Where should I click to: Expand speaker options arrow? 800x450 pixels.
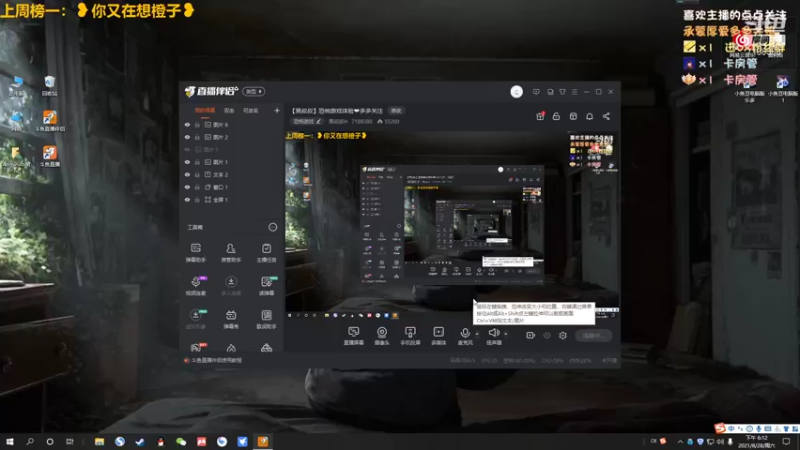point(506,334)
